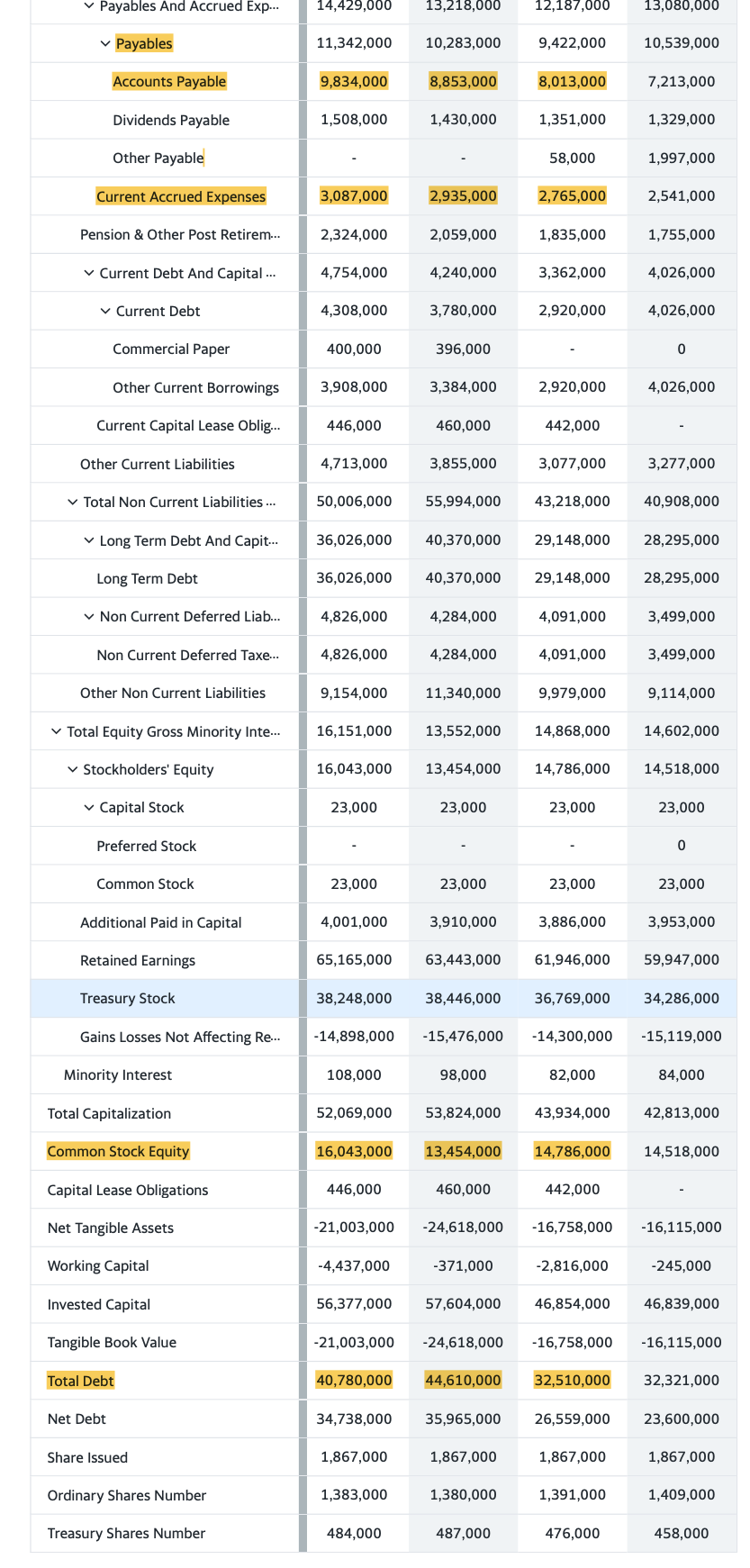Click Ordinary Shares Number value 1,409,000
The image size is (750, 1568).
tap(682, 1495)
